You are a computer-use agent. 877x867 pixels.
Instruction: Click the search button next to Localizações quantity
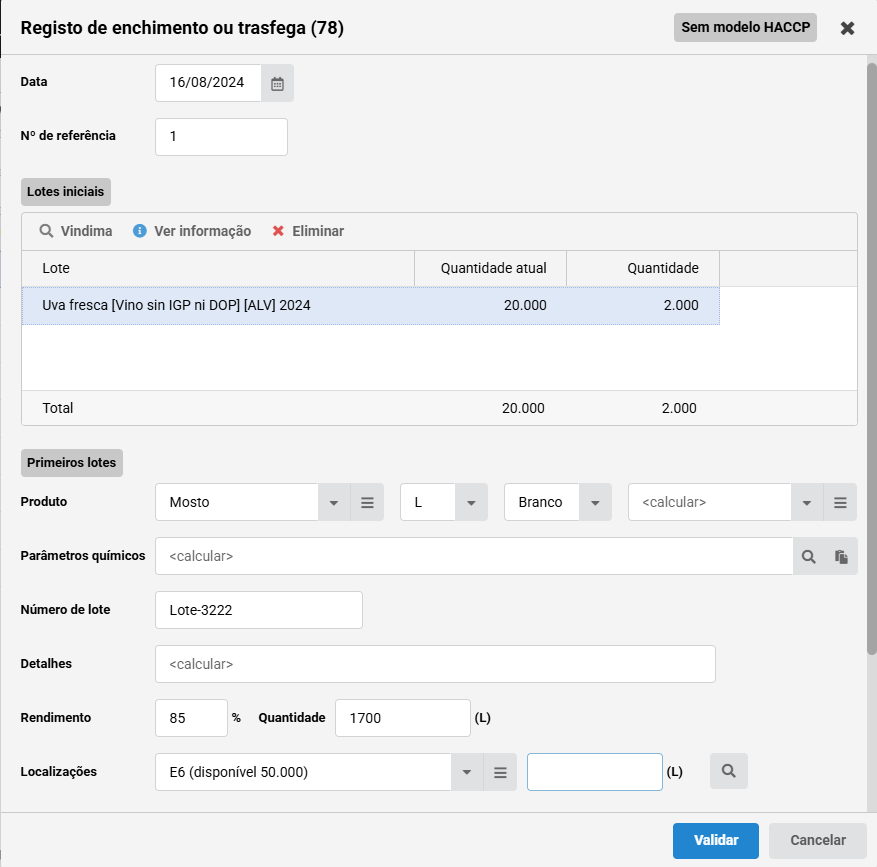tap(729, 771)
